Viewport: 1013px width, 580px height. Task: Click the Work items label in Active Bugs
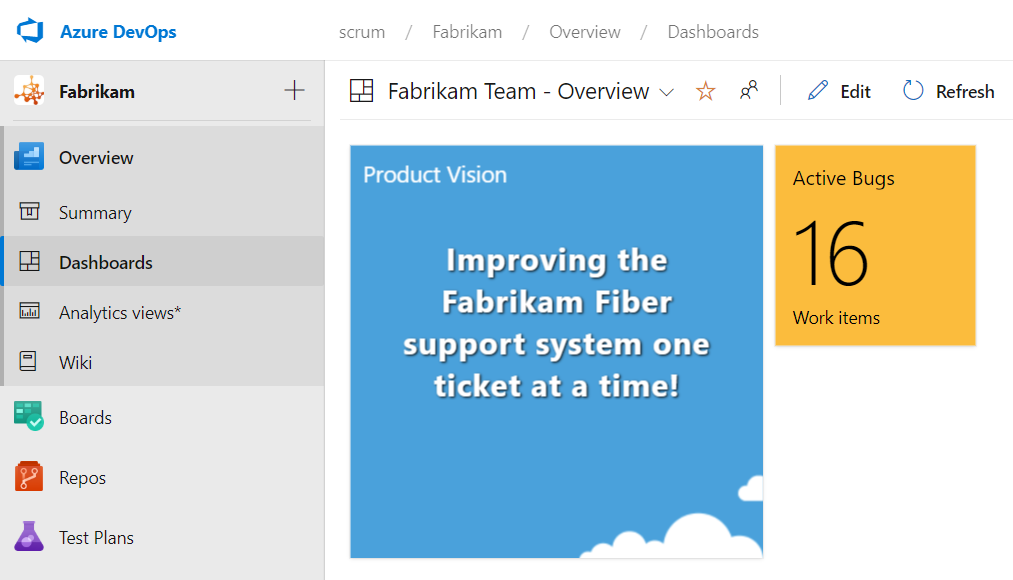click(837, 318)
